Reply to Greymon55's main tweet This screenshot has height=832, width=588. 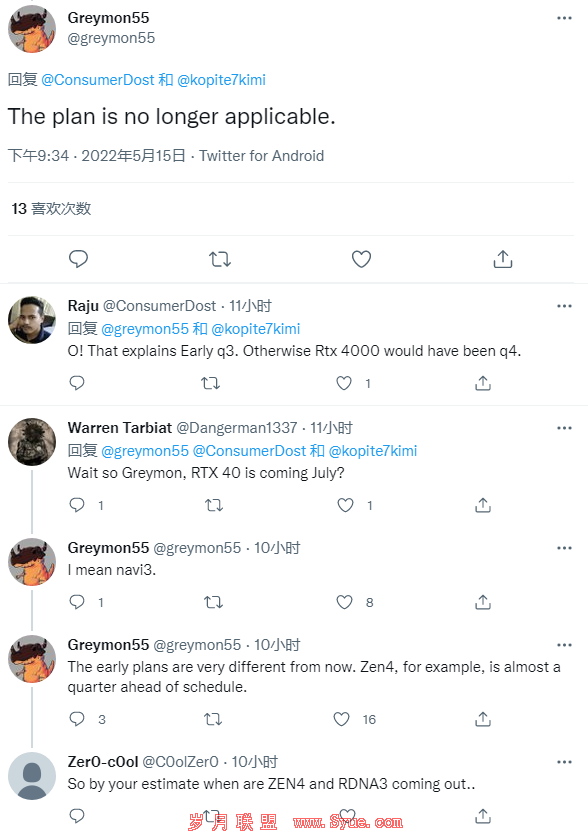point(79,259)
